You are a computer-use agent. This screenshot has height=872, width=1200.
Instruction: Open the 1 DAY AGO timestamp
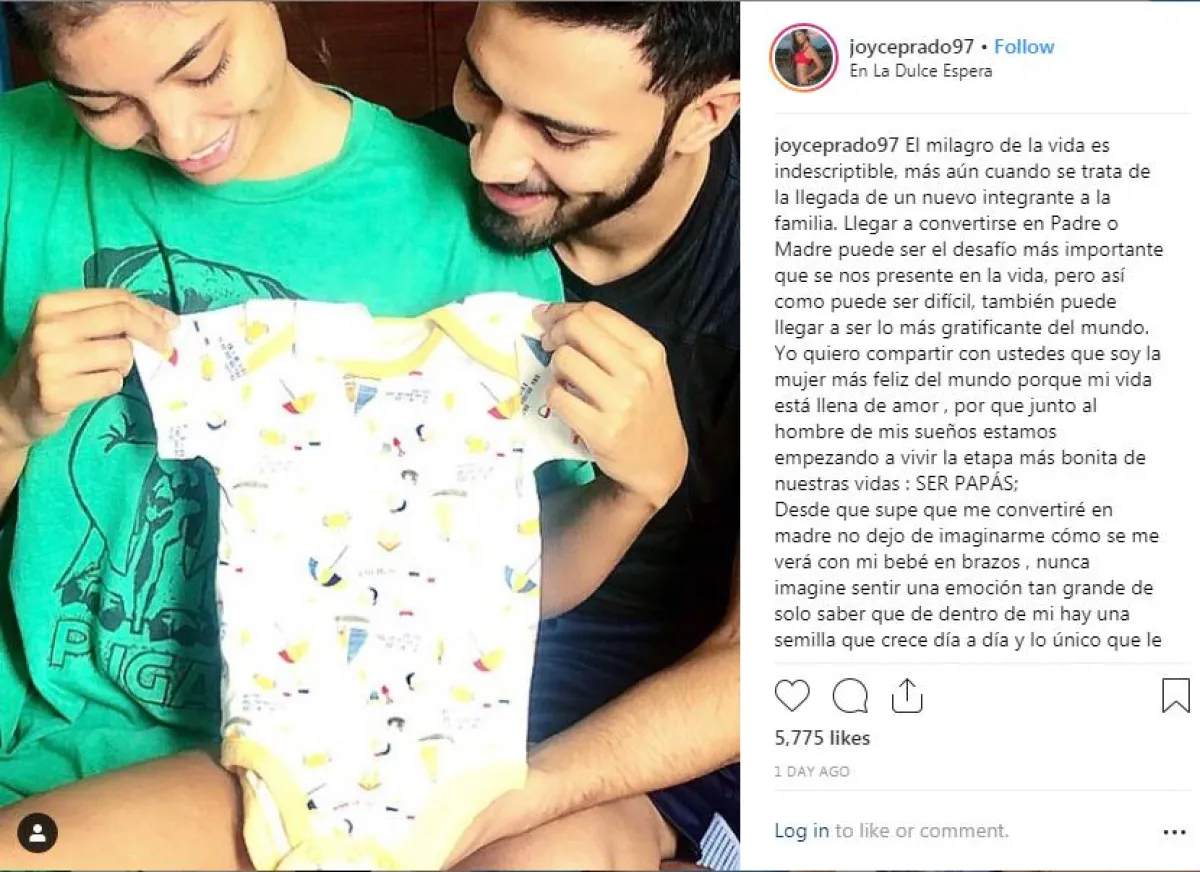point(812,771)
